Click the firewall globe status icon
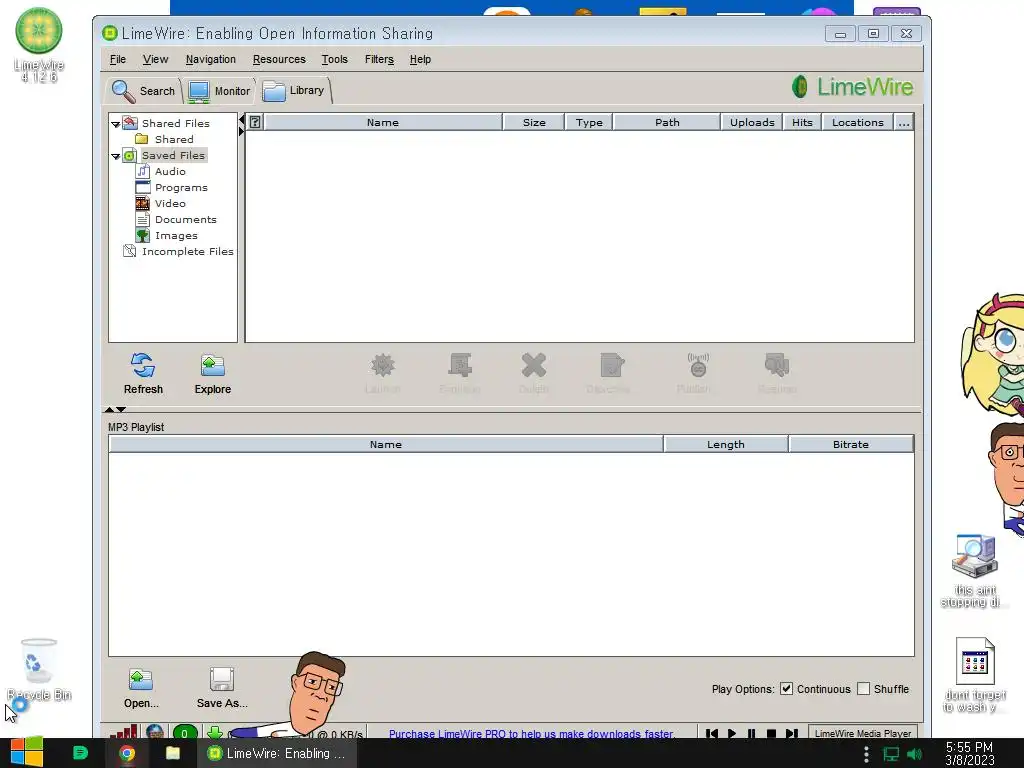Screen dimensions: 1024x768 point(155,732)
